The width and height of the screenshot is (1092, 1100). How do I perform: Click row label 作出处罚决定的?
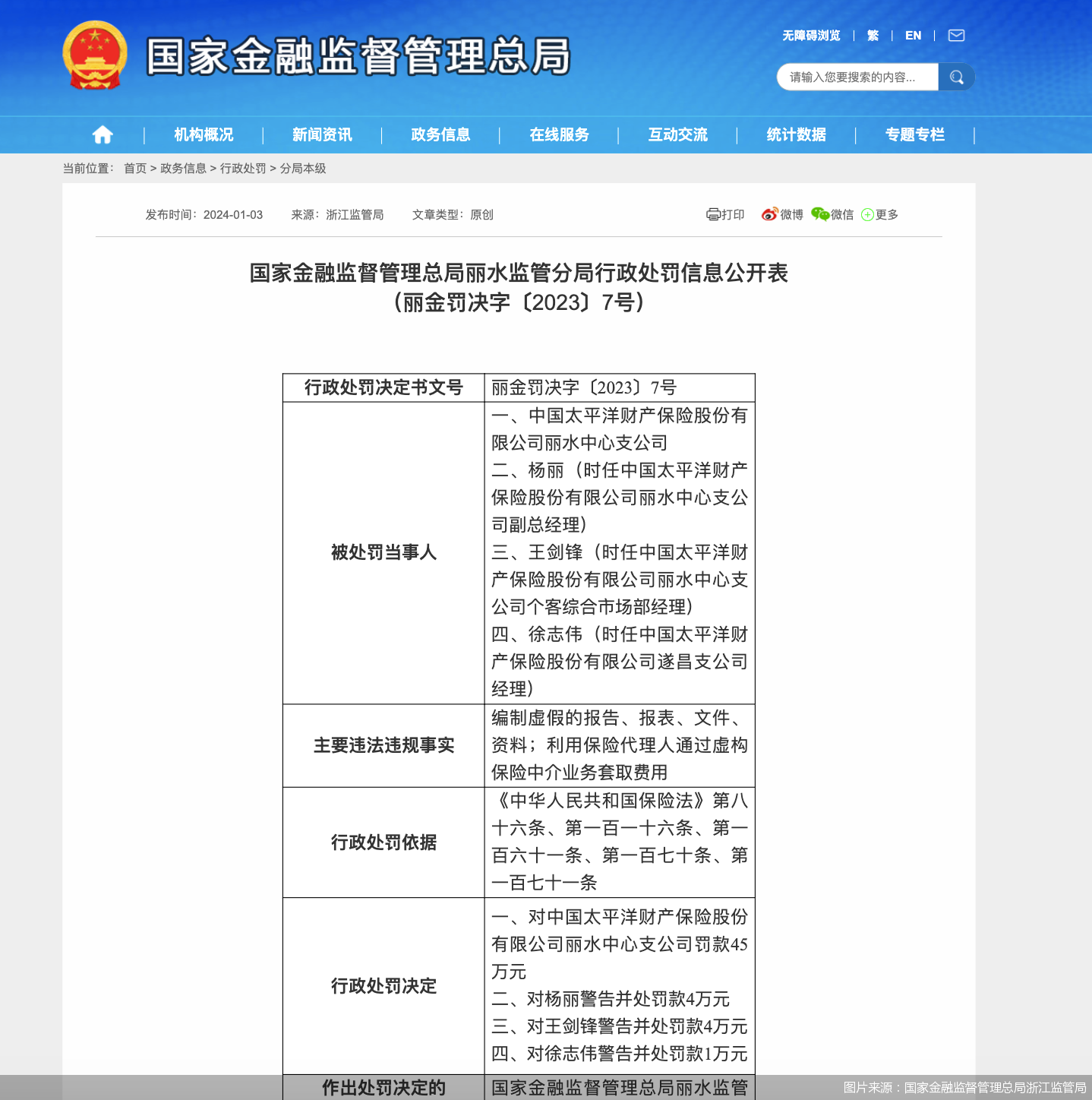[383, 1088]
